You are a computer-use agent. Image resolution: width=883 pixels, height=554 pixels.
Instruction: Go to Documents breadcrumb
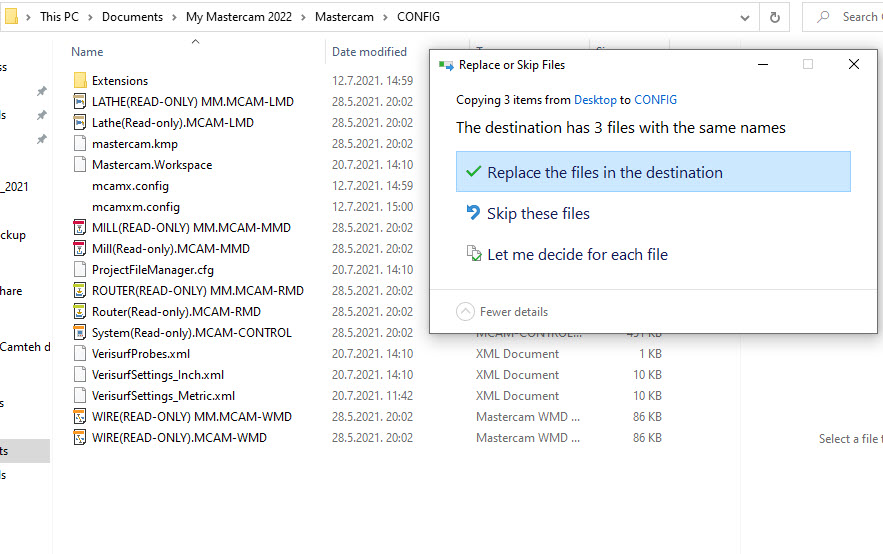coord(132,17)
